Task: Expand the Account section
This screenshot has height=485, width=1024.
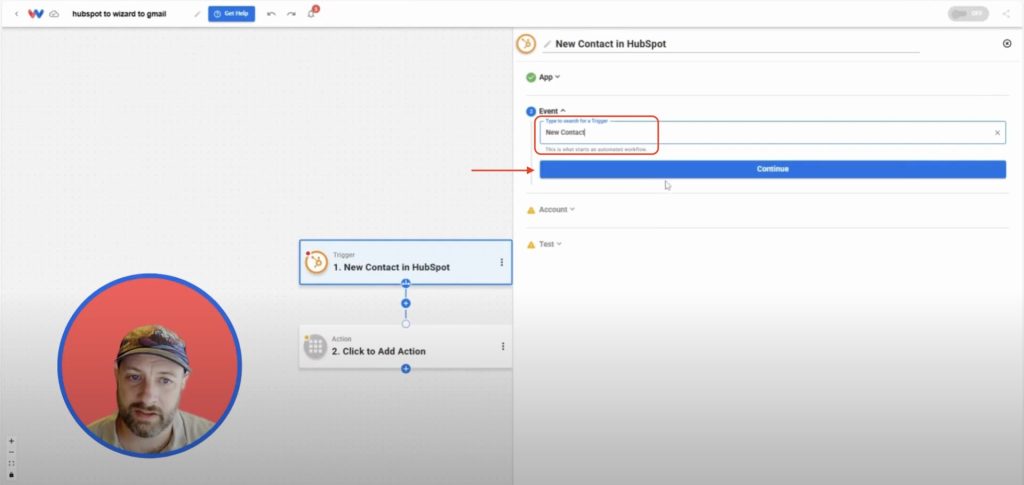Action: tap(556, 210)
